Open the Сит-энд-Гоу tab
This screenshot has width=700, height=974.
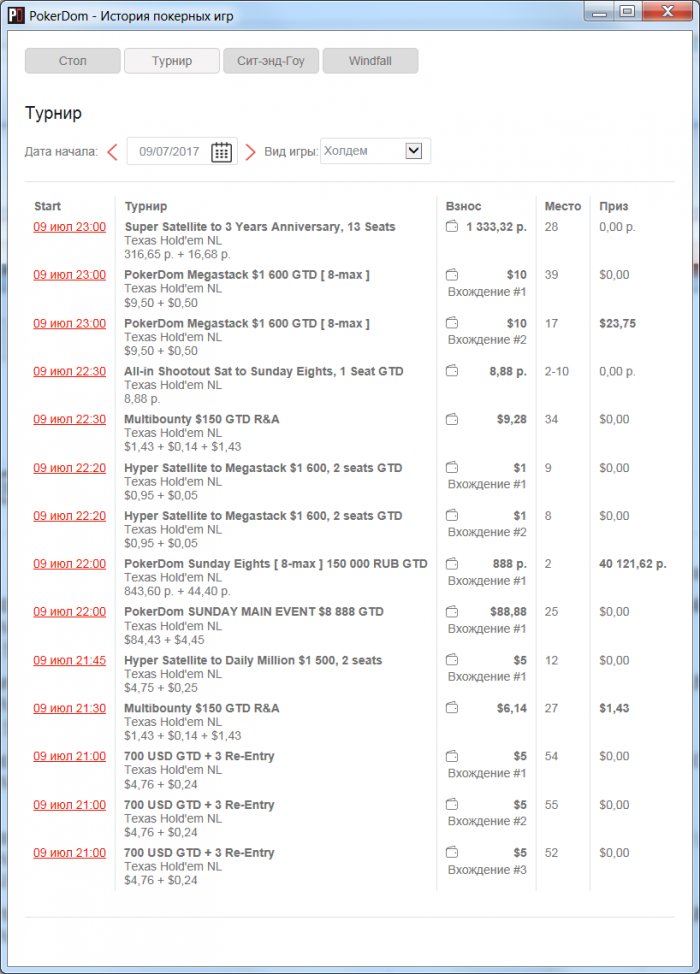271,61
